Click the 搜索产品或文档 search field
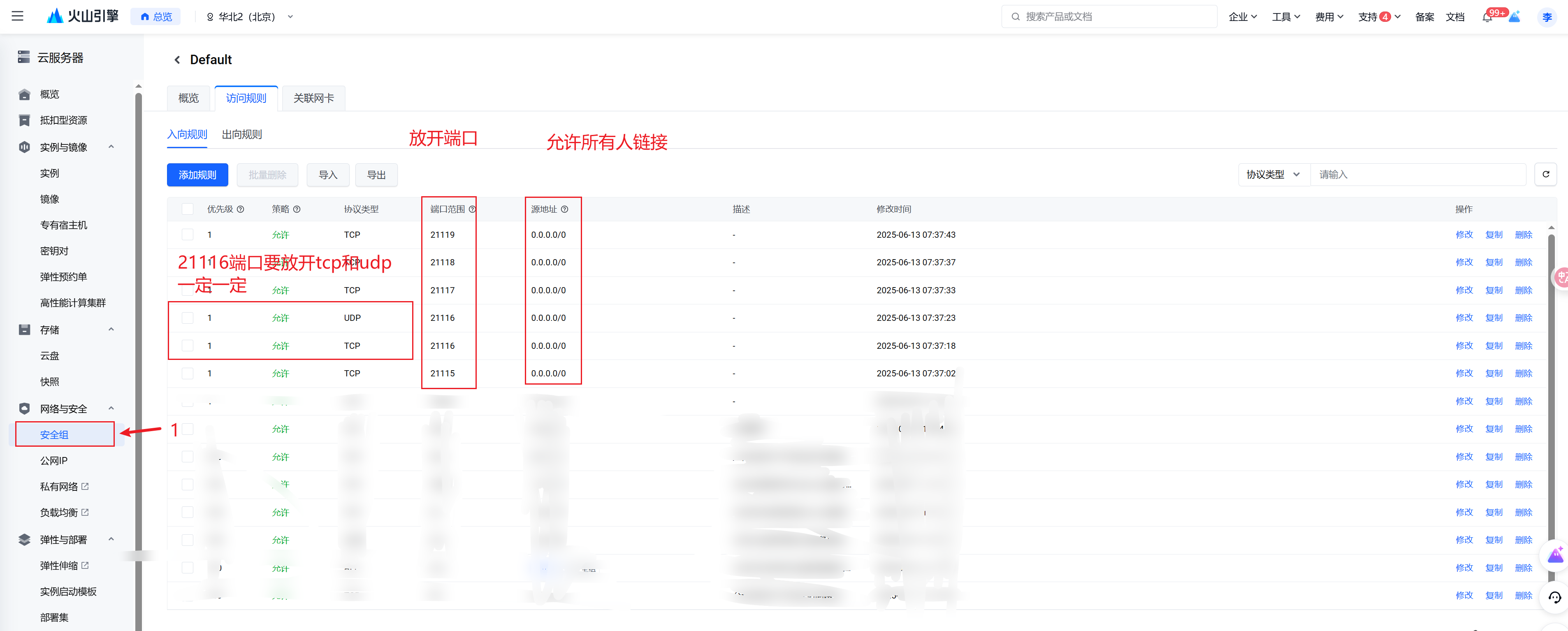Screen dimensions: 1568x631 pos(1109,17)
